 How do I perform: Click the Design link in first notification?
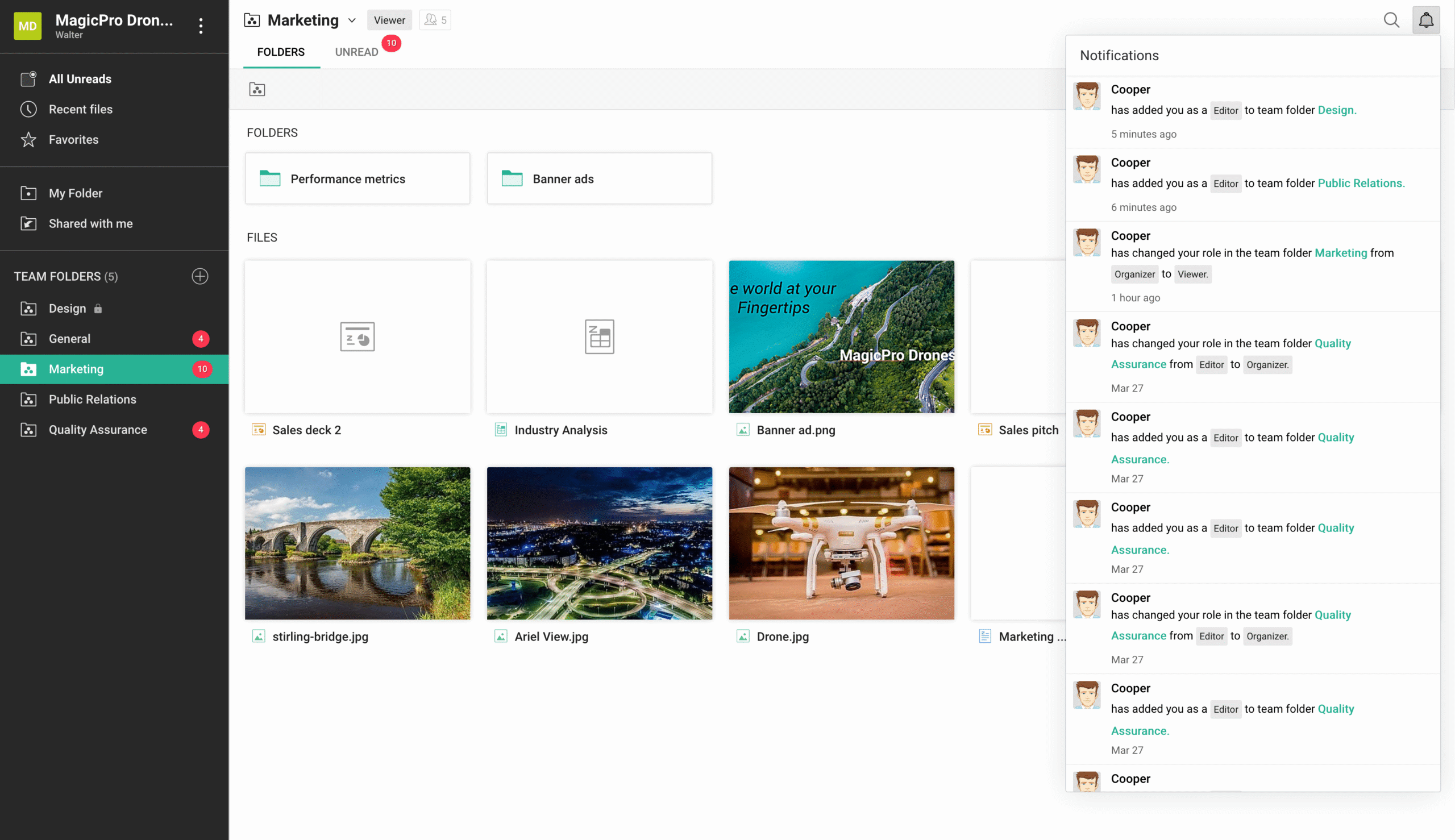click(x=1336, y=110)
